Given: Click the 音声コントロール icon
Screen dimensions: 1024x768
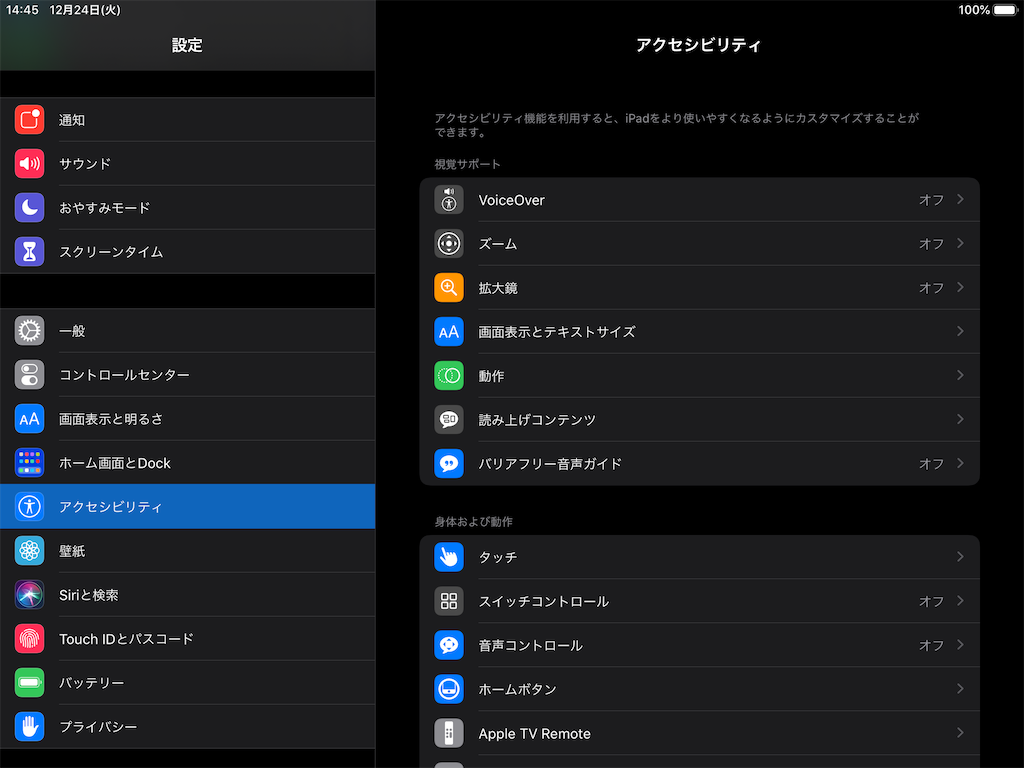Looking at the screenshot, I should click(x=449, y=645).
